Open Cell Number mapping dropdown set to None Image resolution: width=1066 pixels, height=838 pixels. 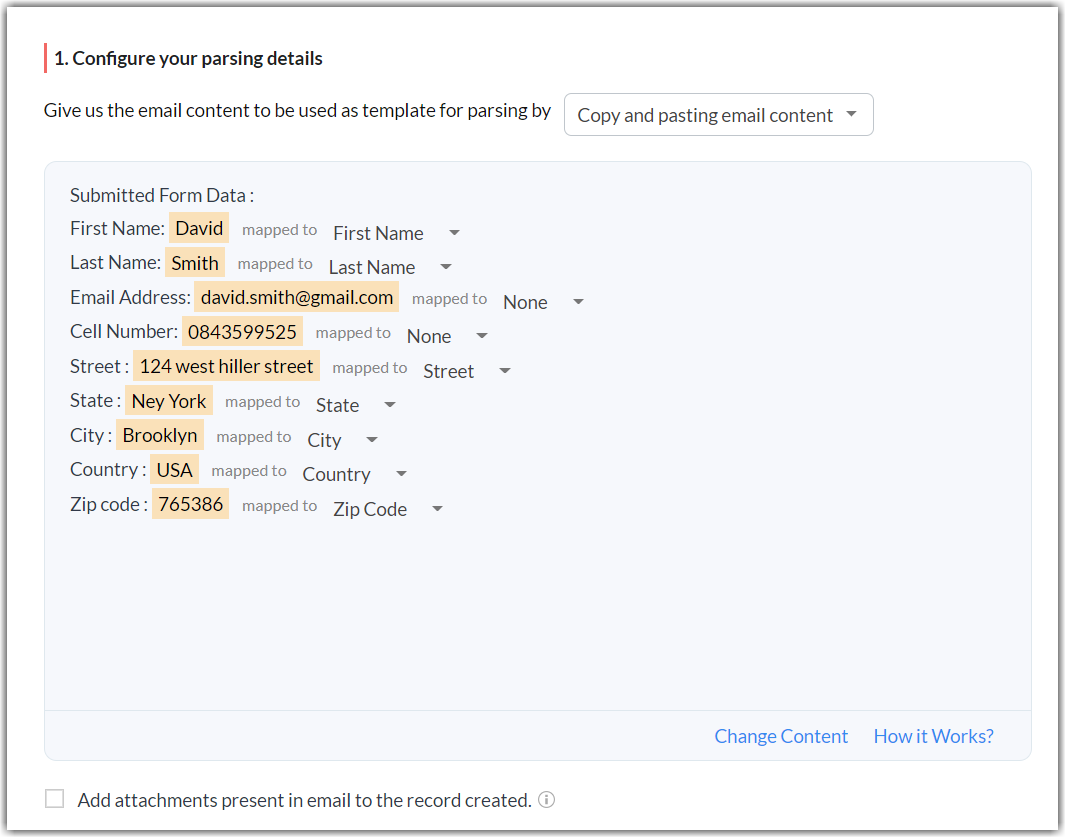pyautogui.click(x=447, y=336)
